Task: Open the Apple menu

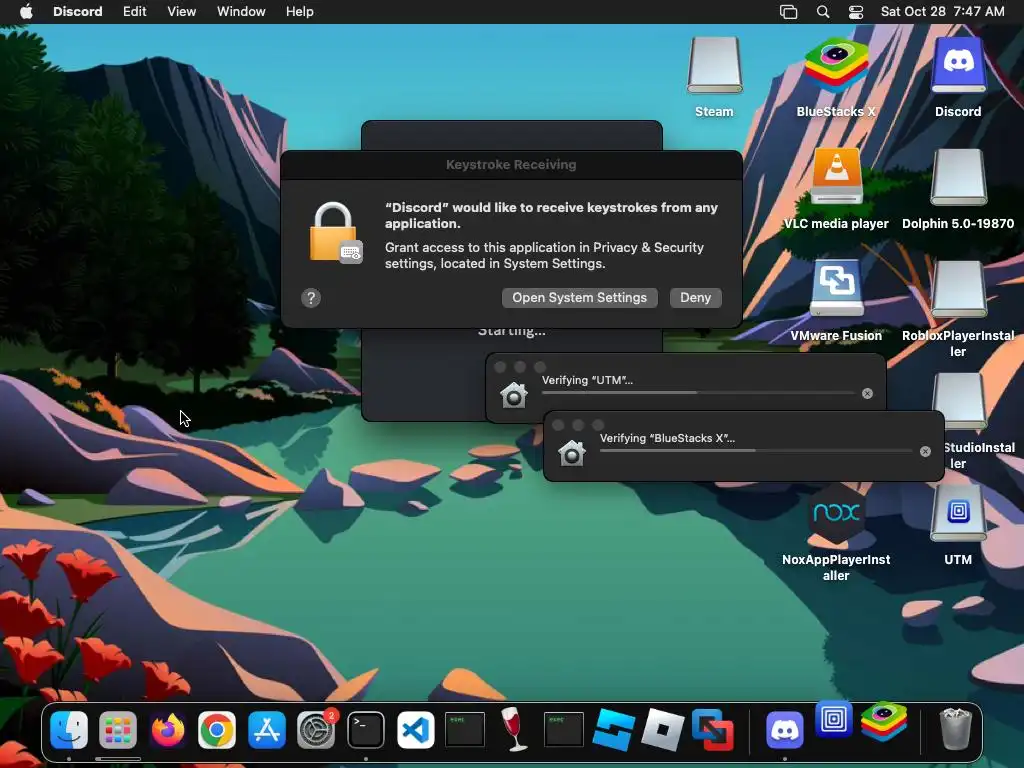Action: pos(26,12)
